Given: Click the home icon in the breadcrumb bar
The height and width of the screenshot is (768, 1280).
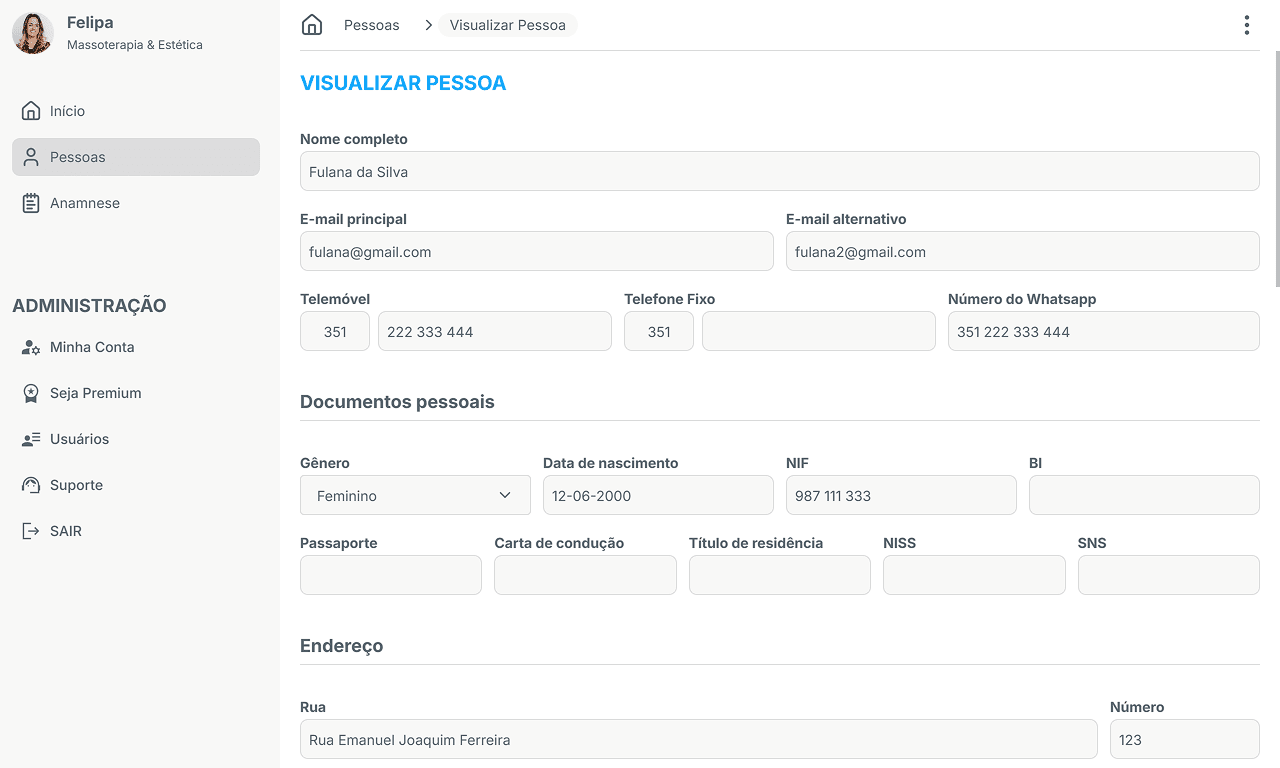Looking at the screenshot, I should (x=311, y=24).
